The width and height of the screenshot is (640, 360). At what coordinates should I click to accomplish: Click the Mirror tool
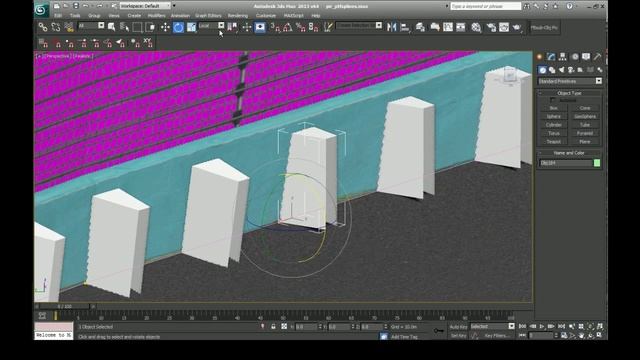(x=391, y=27)
